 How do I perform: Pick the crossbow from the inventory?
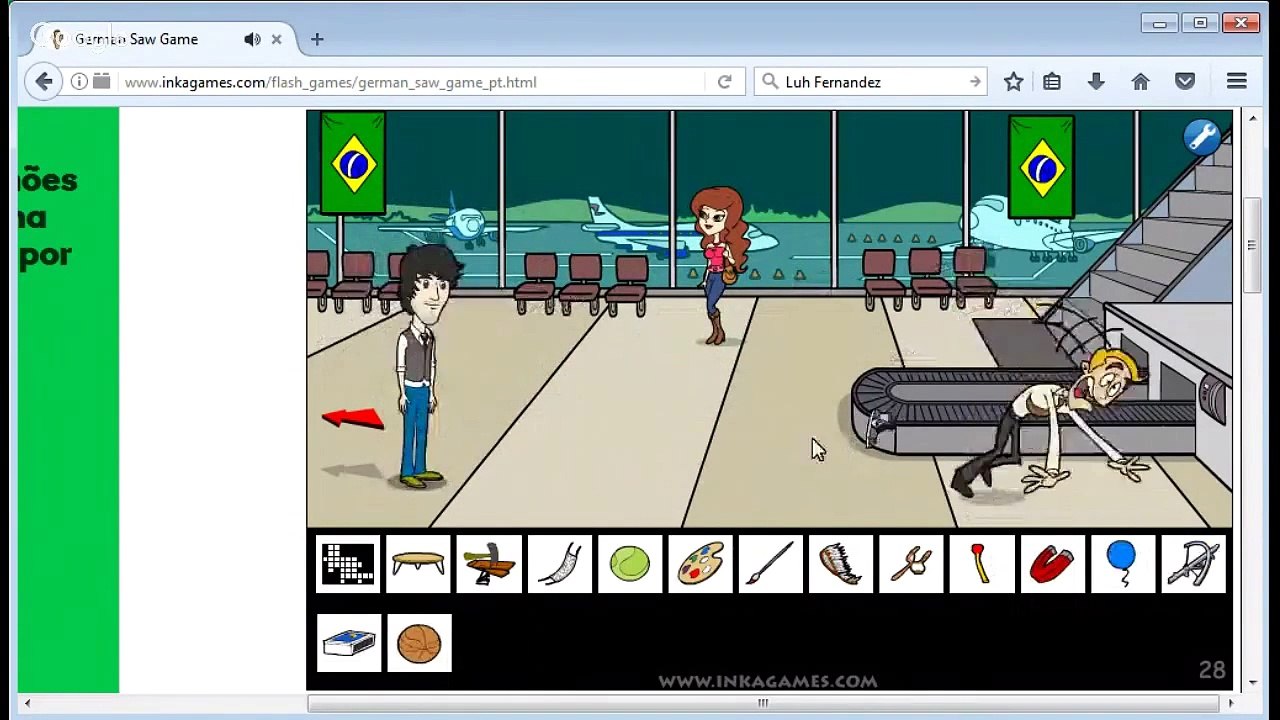click(x=1193, y=564)
